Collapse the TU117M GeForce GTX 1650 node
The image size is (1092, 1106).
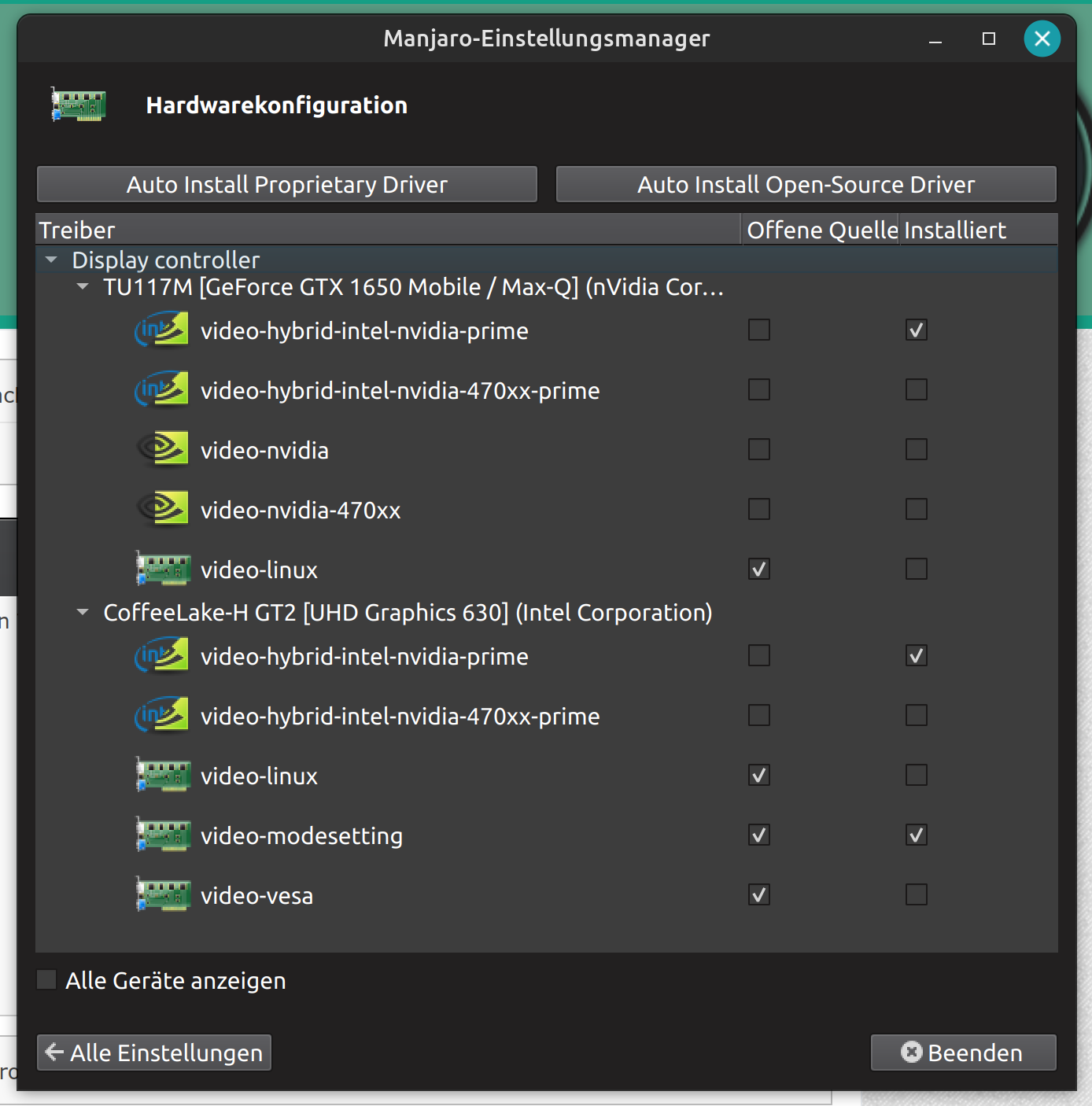pyautogui.click(x=83, y=287)
